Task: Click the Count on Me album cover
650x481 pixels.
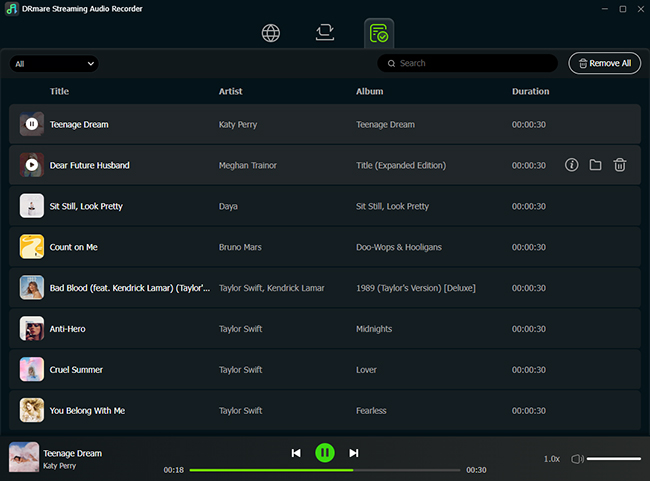Action: [x=32, y=247]
